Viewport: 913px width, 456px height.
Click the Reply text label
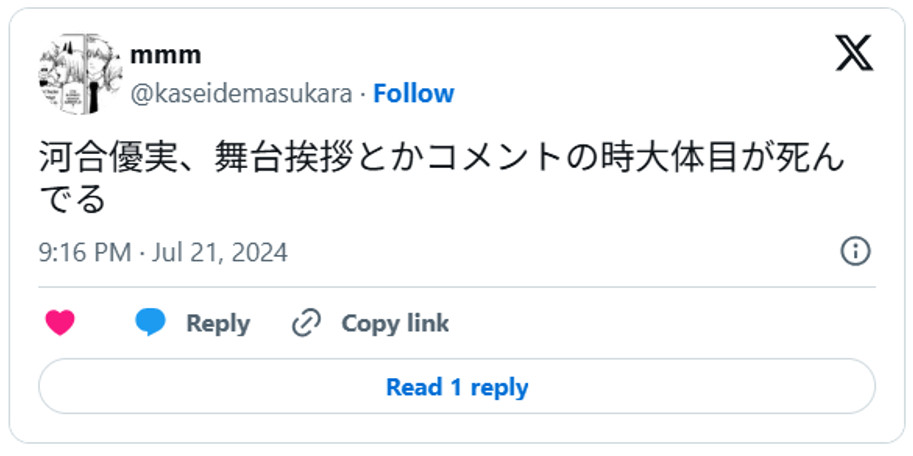tap(218, 323)
